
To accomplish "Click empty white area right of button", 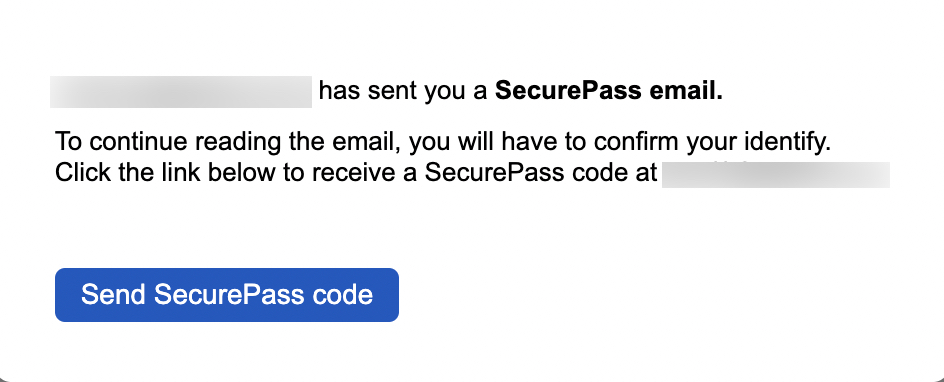I will pyautogui.click(x=662, y=295).
